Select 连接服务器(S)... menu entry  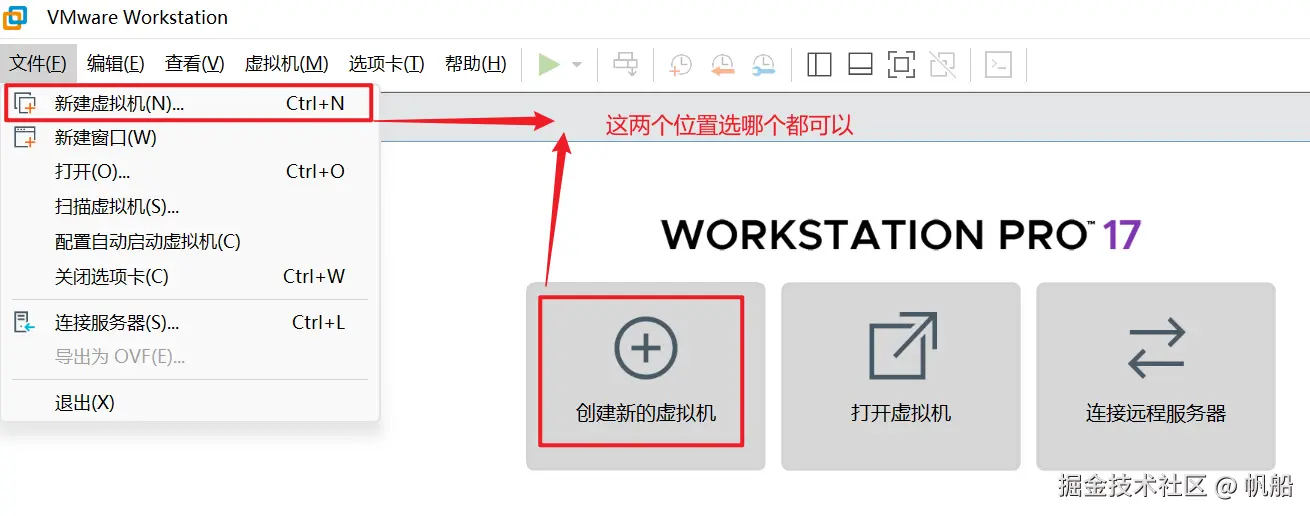coord(190,322)
